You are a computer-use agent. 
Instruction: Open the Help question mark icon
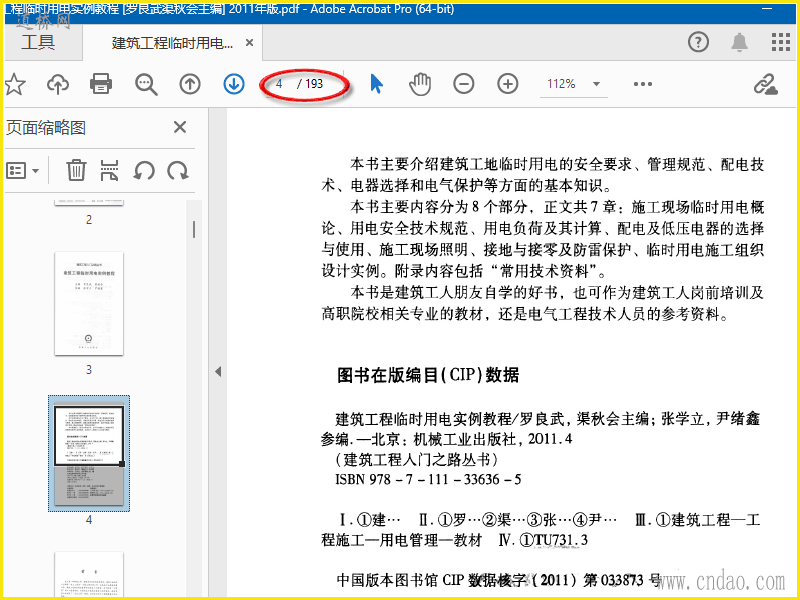click(x=698, y=42)
